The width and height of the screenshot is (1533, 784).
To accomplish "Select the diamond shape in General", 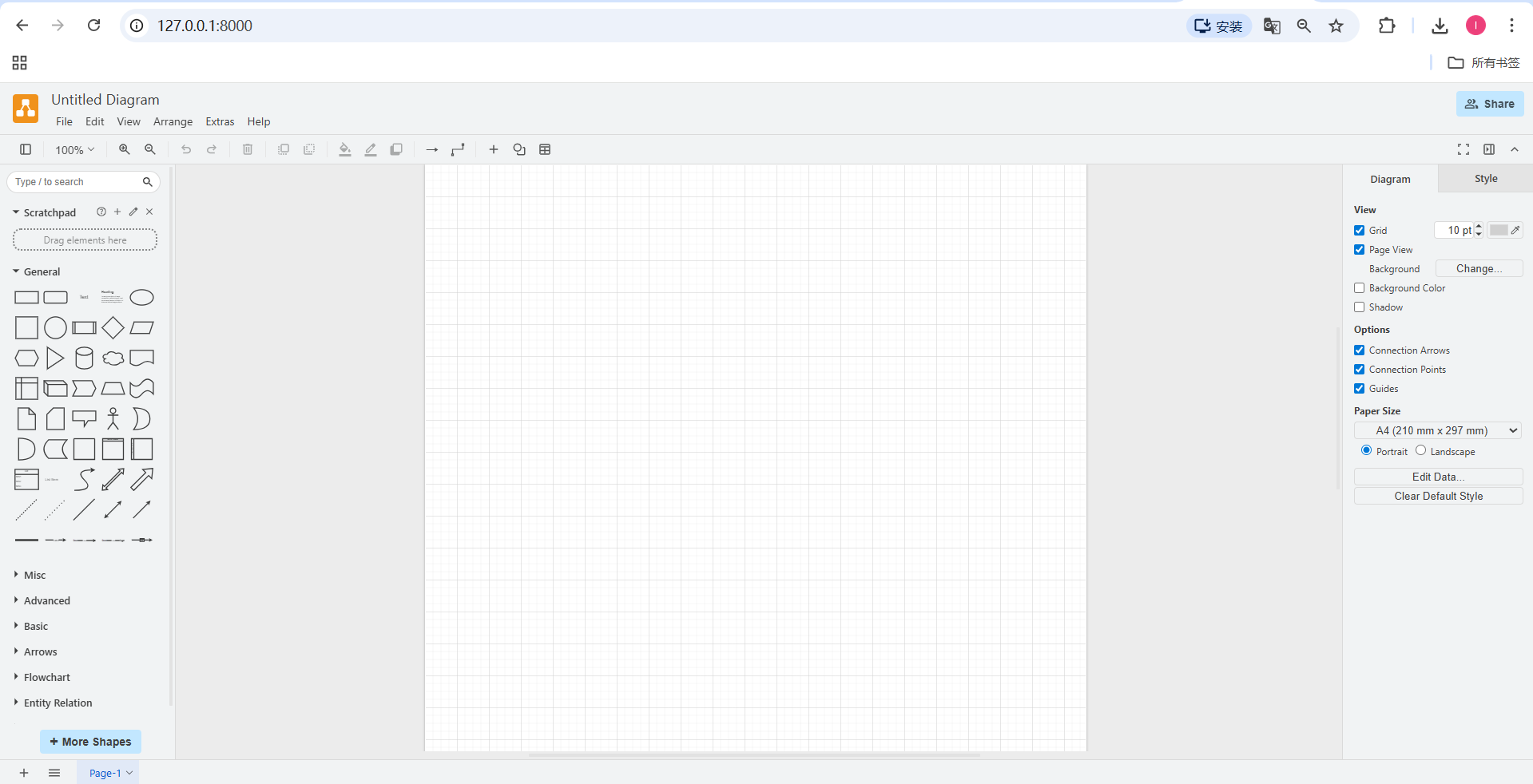I will (113, 328).
